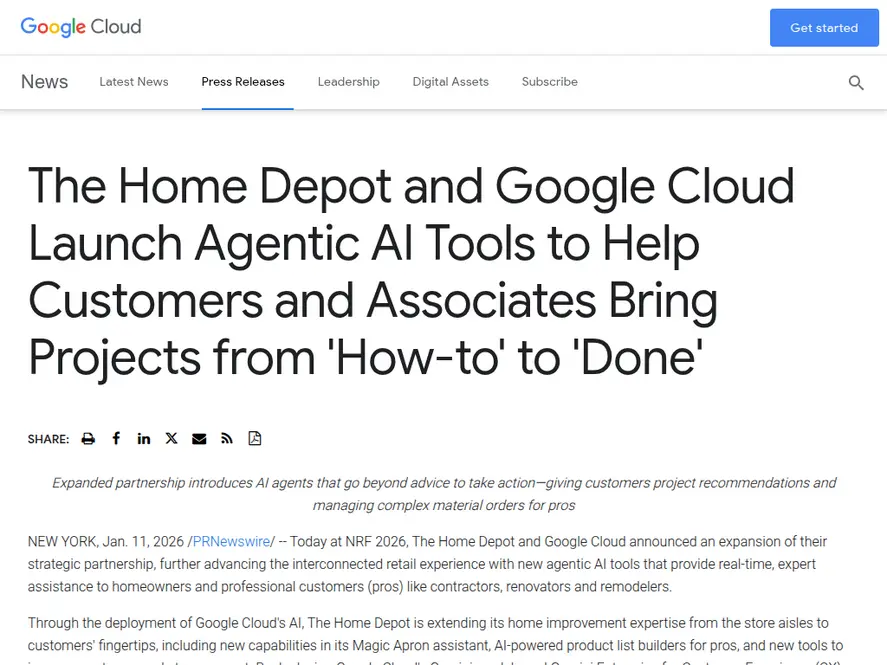The image size is (887, 665).
Task: Click the Google Cloud logo
Action: coord(81,27)
